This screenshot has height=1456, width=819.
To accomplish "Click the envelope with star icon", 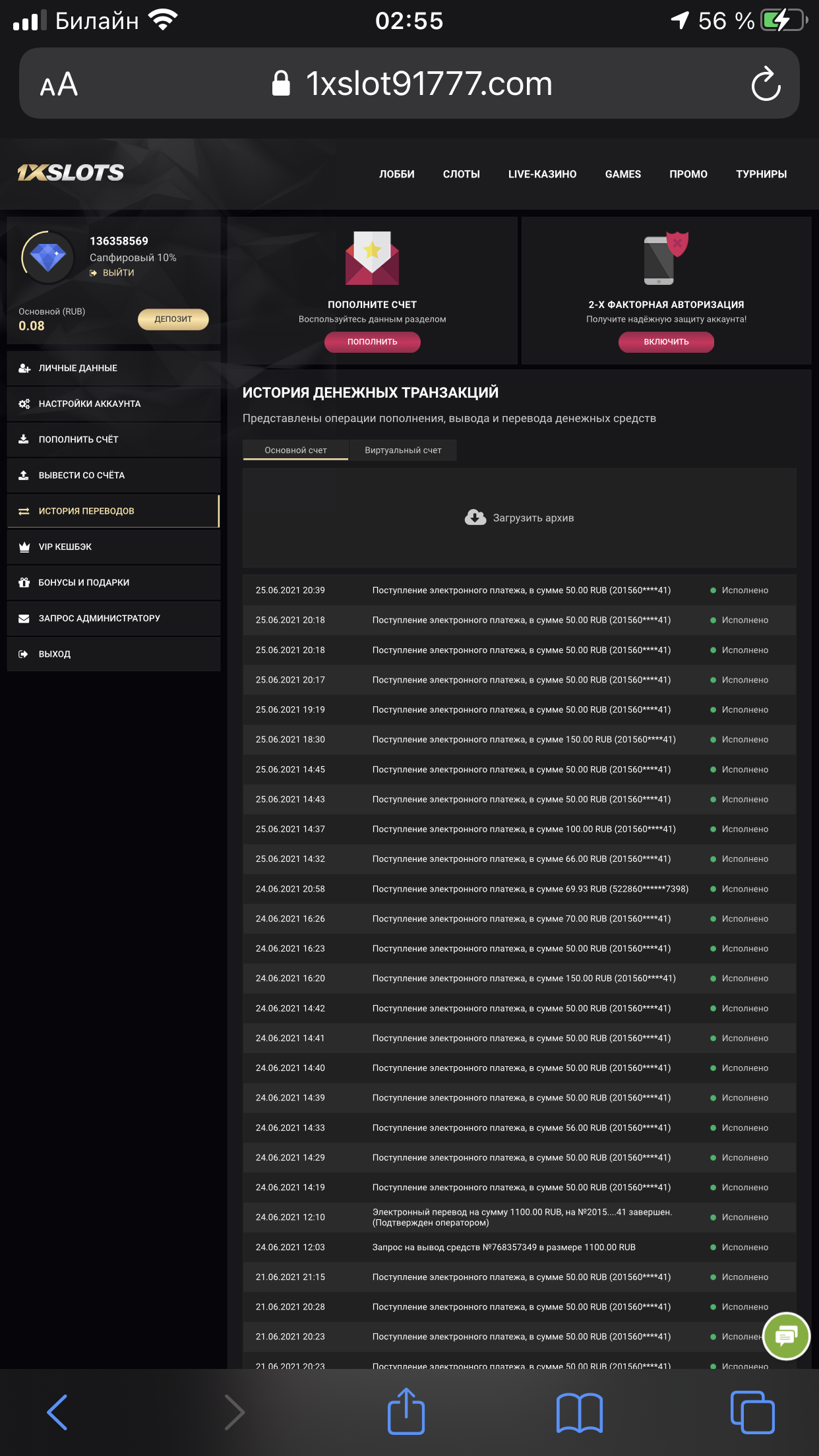I will point(372,258).
